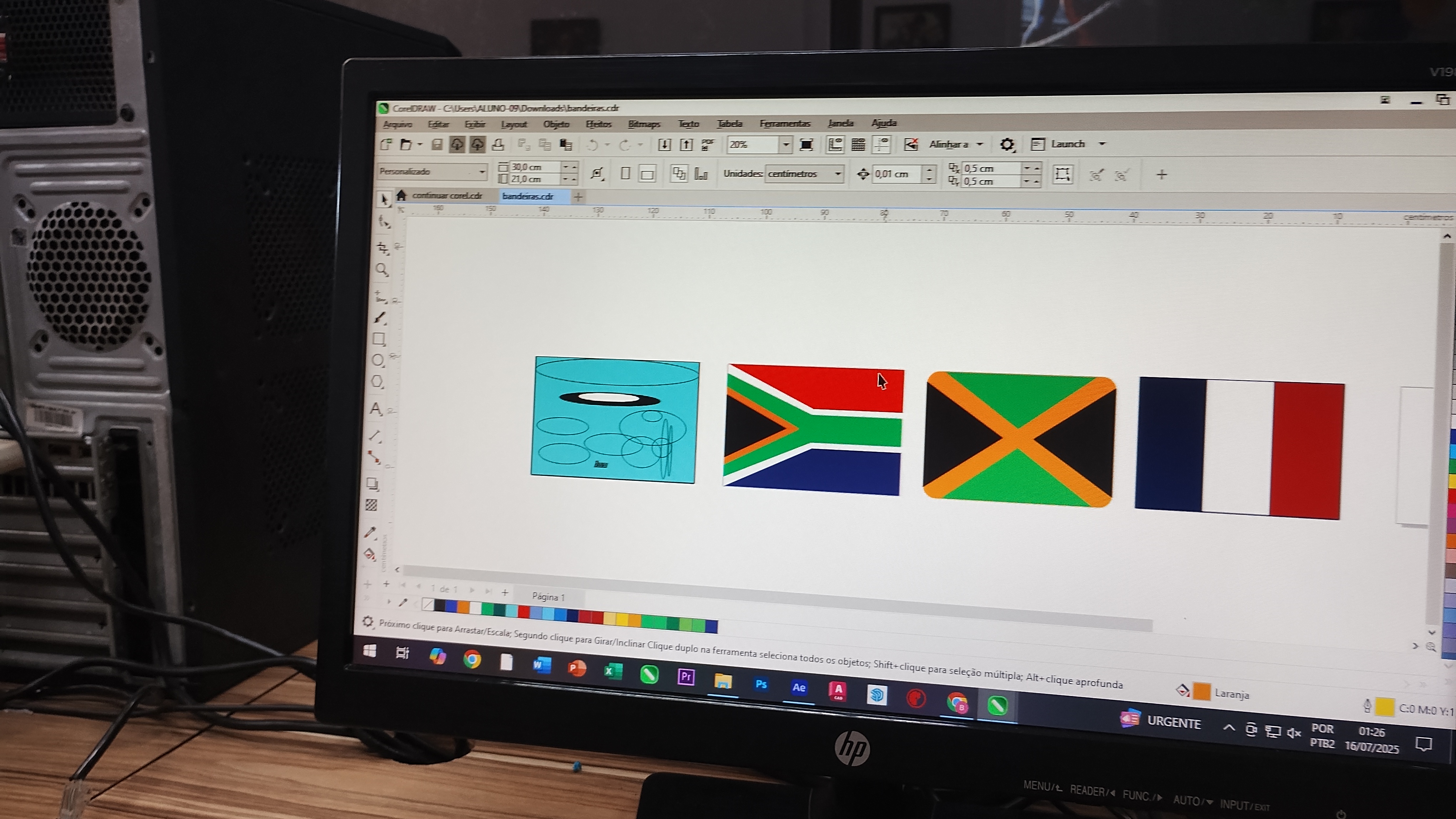Select the Rectangle tool
1456x819 pixels.
[x=379, y=339]
